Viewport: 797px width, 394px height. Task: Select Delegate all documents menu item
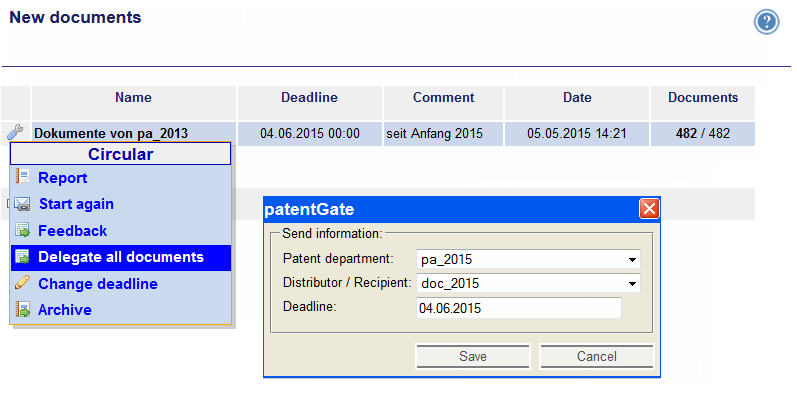pyautogui.click(x=121, y=257)
